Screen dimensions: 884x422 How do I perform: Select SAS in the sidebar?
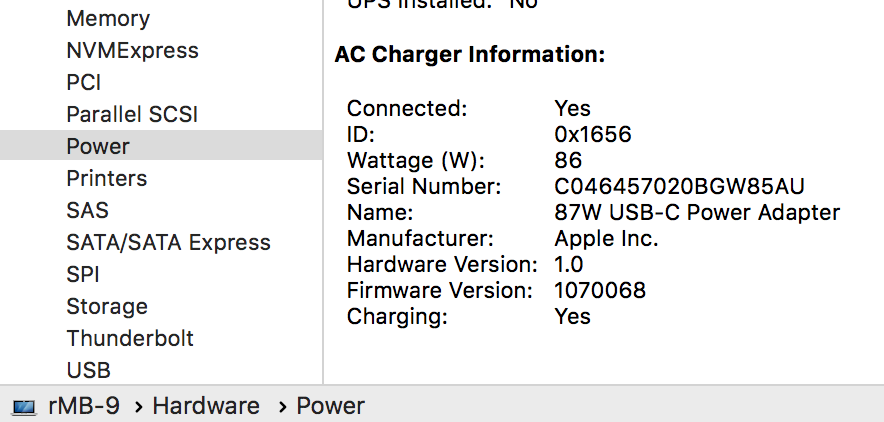coord(87,211)
